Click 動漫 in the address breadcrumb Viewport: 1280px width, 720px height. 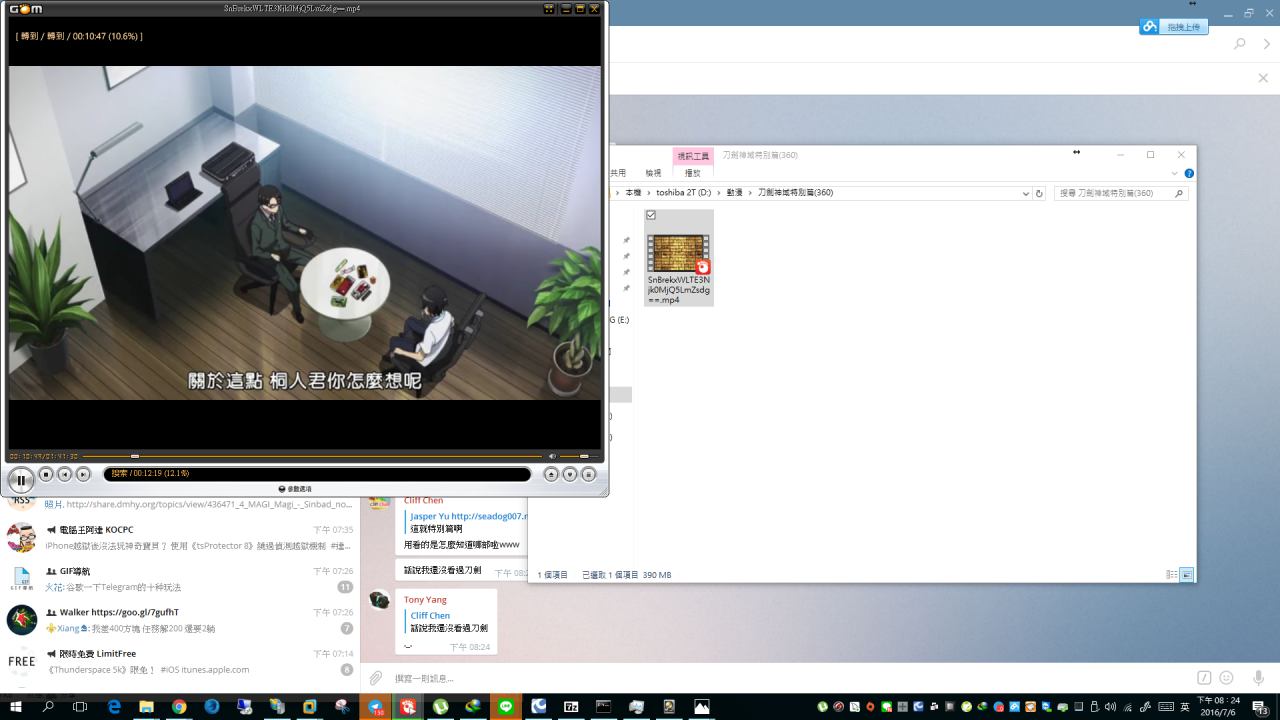(x=734, y=192)
